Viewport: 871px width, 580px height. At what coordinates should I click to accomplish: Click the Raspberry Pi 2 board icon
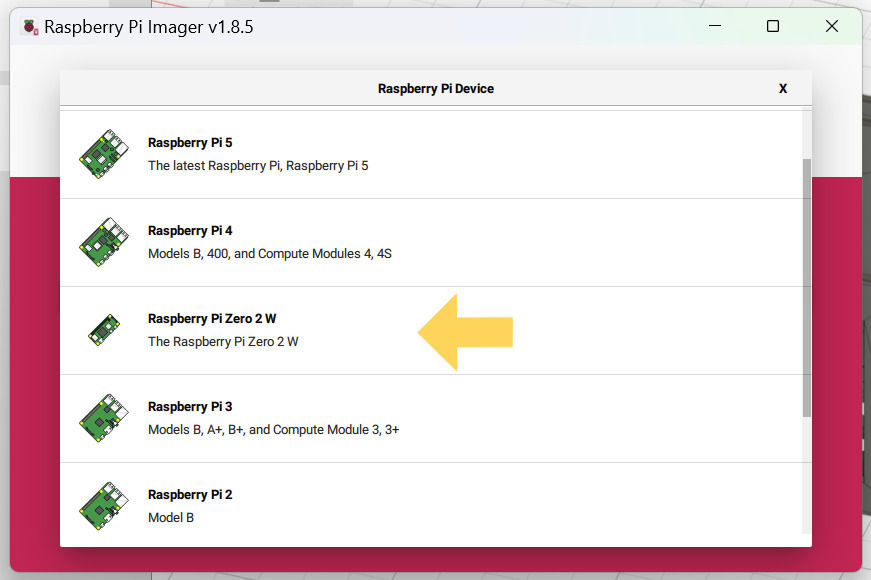click(x=104, y=506)
